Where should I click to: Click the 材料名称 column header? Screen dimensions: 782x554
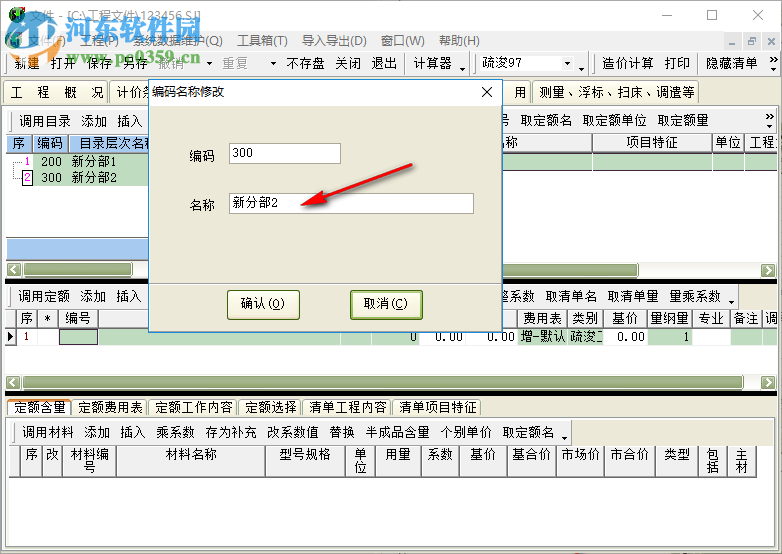(x=191, y=461)
